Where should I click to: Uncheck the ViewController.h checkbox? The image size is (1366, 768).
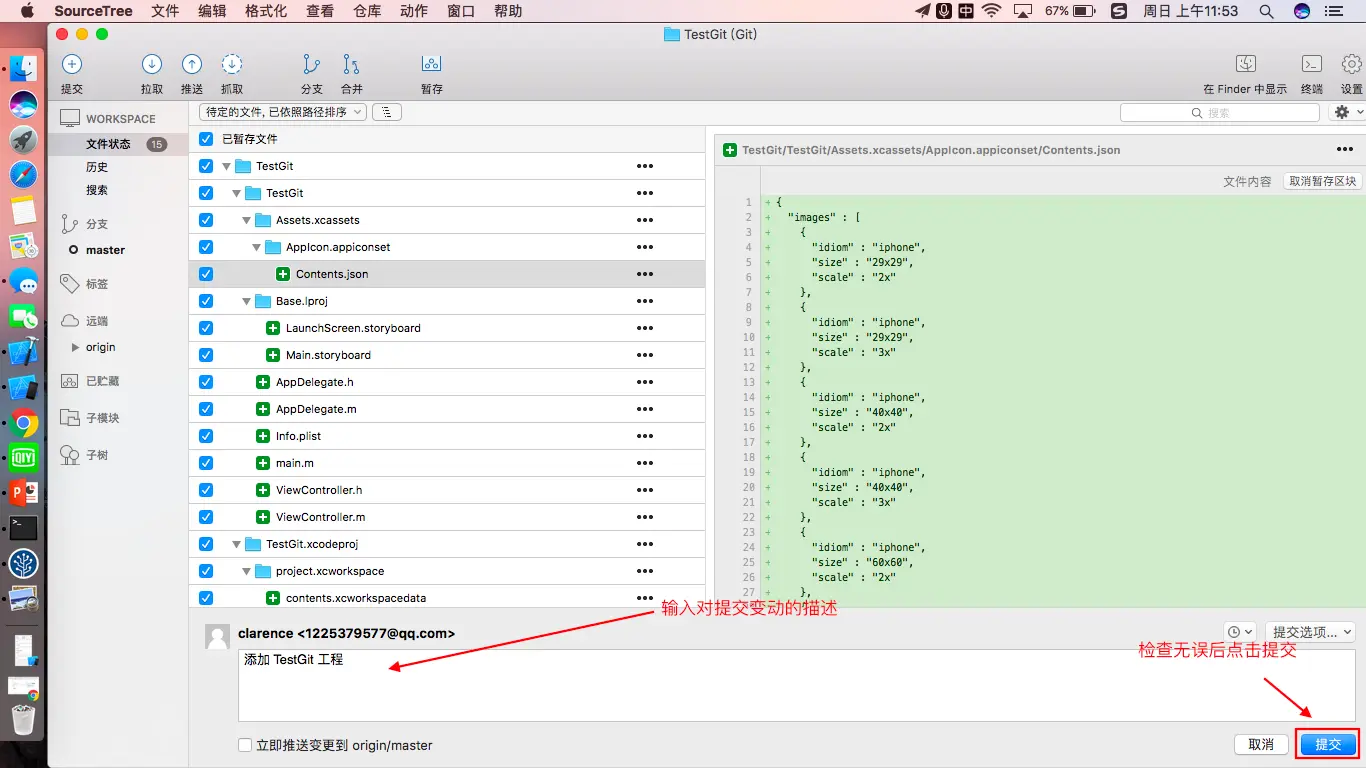tap(206, 490)
